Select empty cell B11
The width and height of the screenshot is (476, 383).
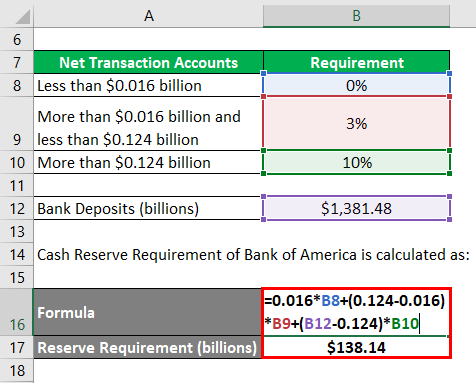tap(356, 185)
